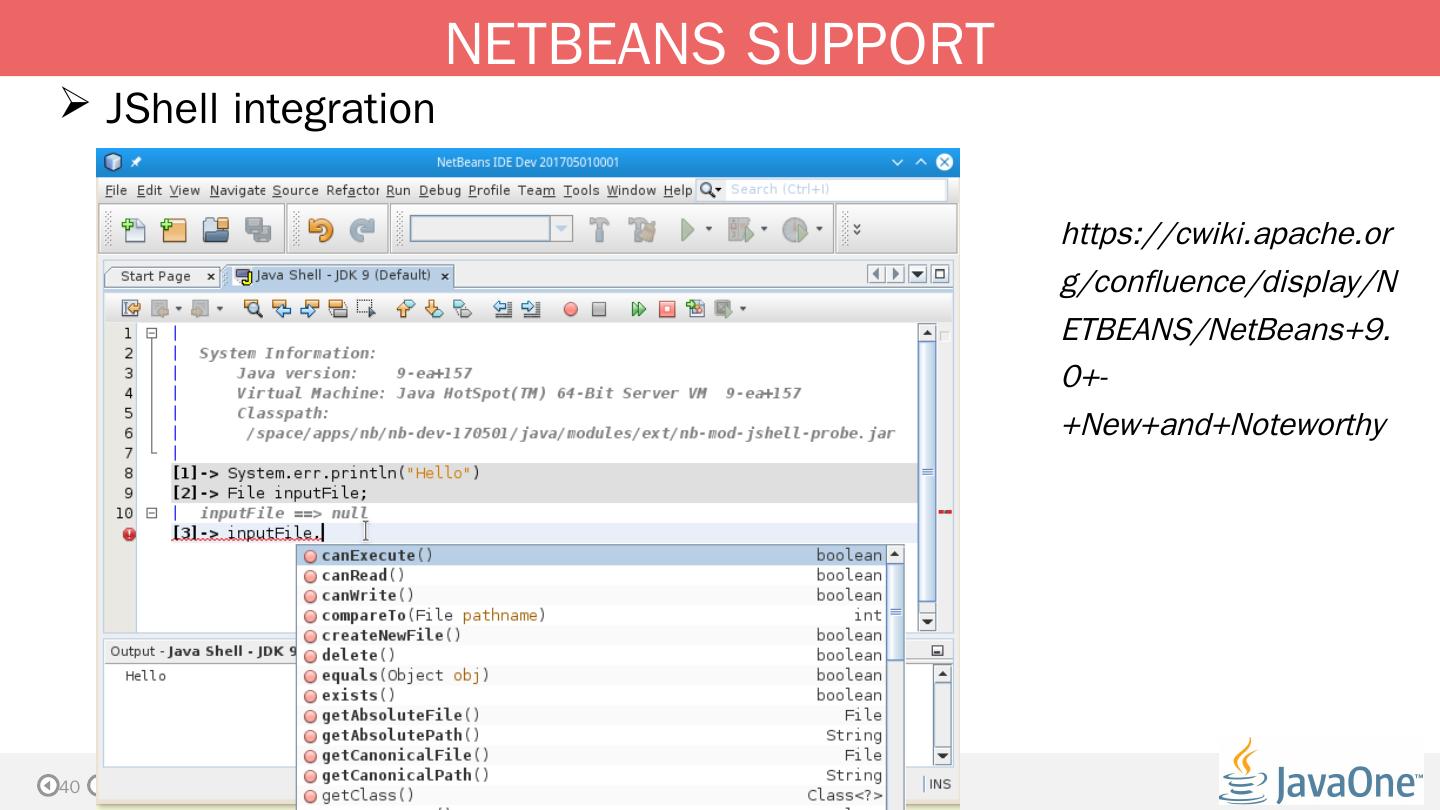Close the Java Shell - JDK 9 tab
The image size is (1440, 810).
pyautogui.click(x=445, y=276)
